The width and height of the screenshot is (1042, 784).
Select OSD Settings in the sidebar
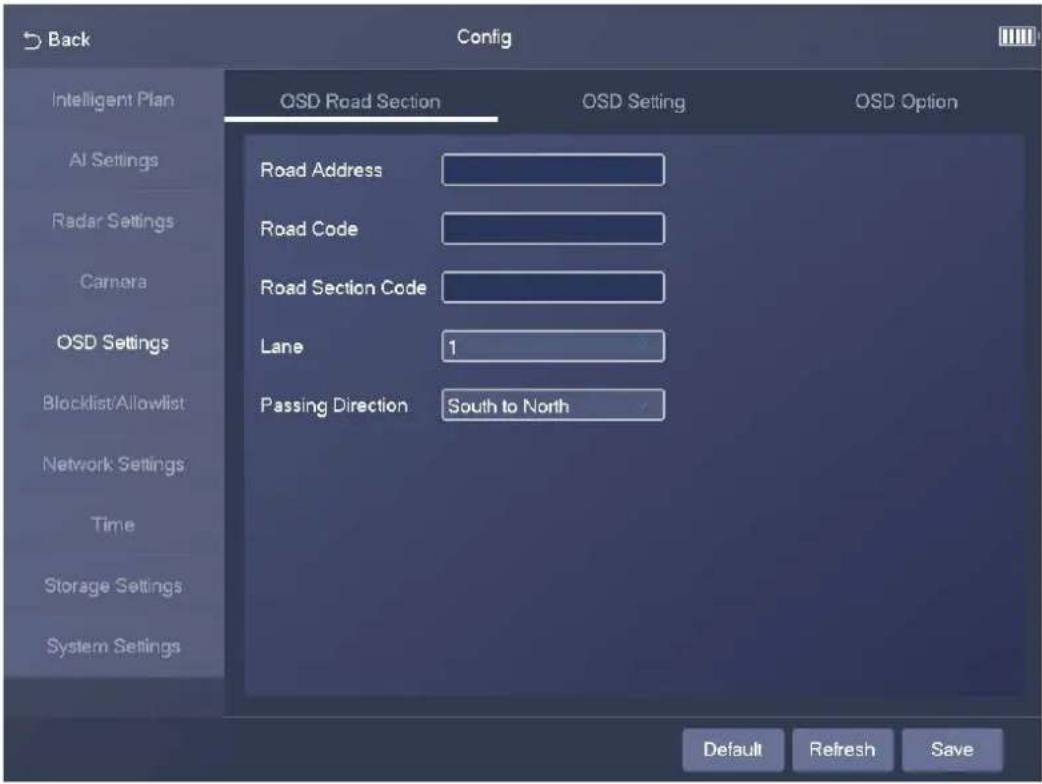pyautogui.click(x=113, y=342)
